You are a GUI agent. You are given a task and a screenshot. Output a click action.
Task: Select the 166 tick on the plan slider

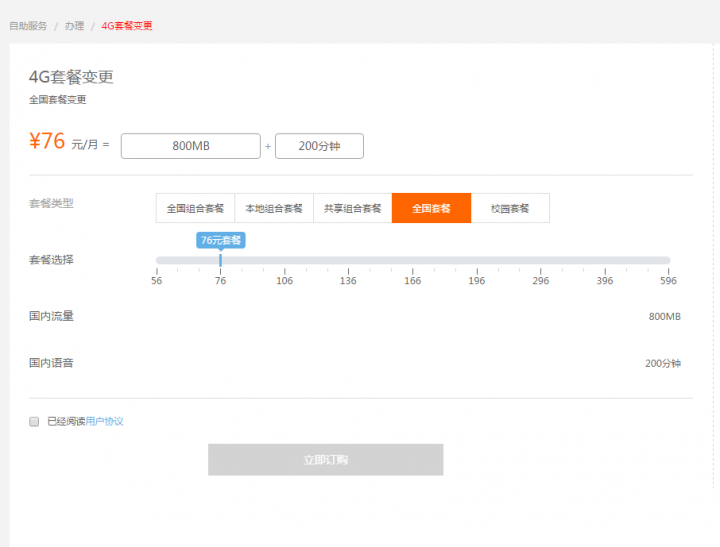[x=412, y=261]
